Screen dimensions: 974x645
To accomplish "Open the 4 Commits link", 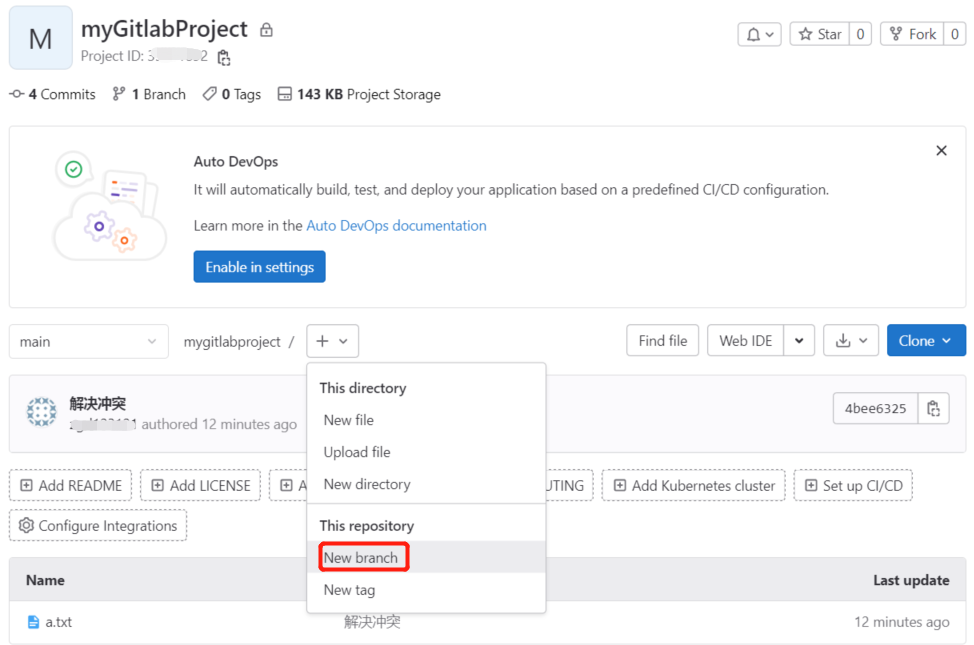I will point(53,94).
